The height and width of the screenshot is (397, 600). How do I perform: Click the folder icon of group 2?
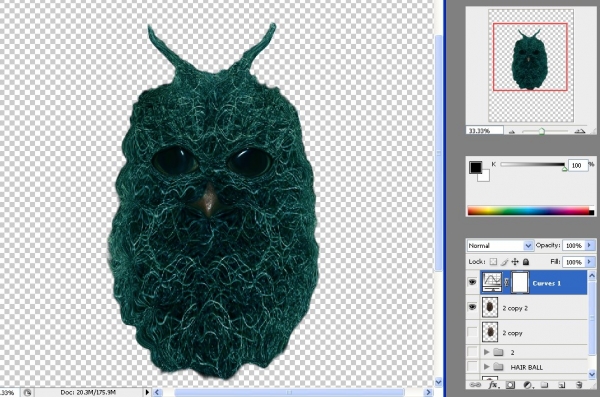tap(498, 352)
